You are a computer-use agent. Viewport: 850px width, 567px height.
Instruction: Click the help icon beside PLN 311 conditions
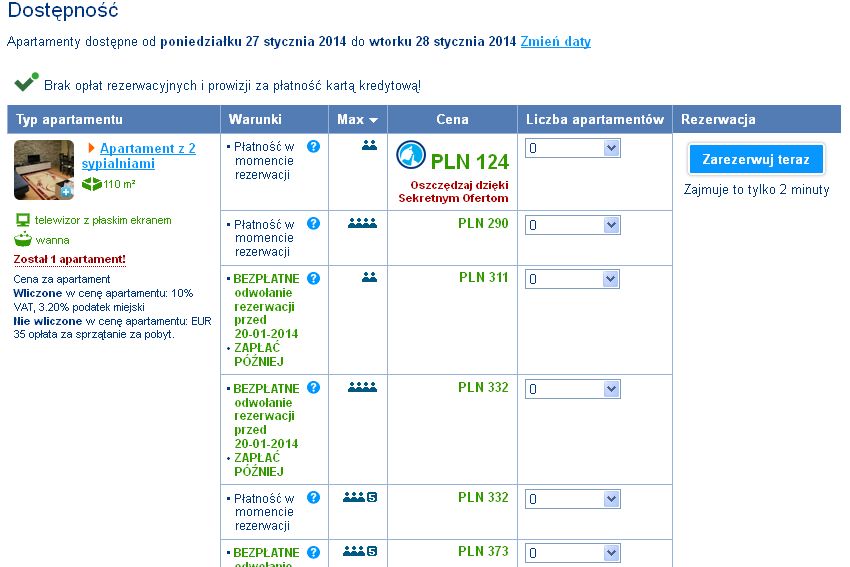tap(313, 278)
